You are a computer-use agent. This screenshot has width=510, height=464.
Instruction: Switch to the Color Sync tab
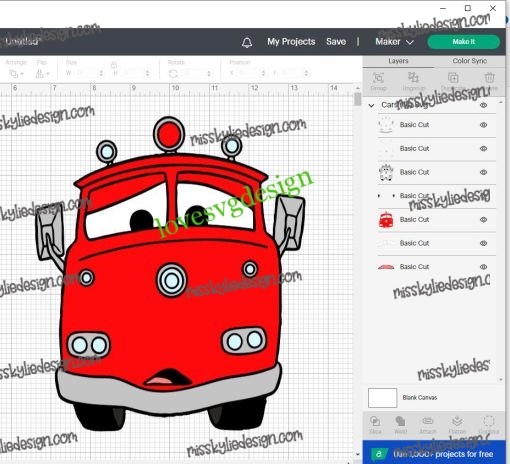point(469,61)
